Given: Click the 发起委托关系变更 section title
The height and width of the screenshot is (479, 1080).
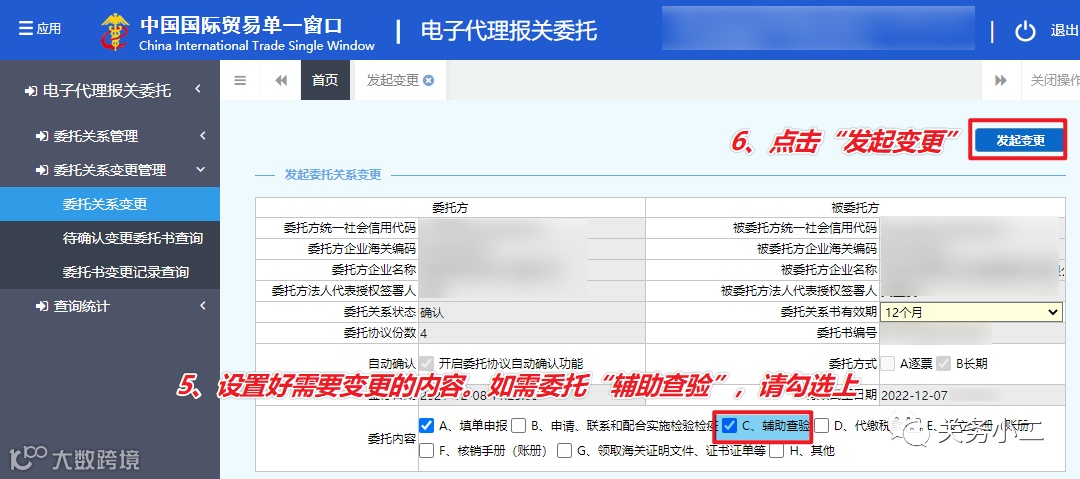Looking at the screenshot, I should click(333, 175).
